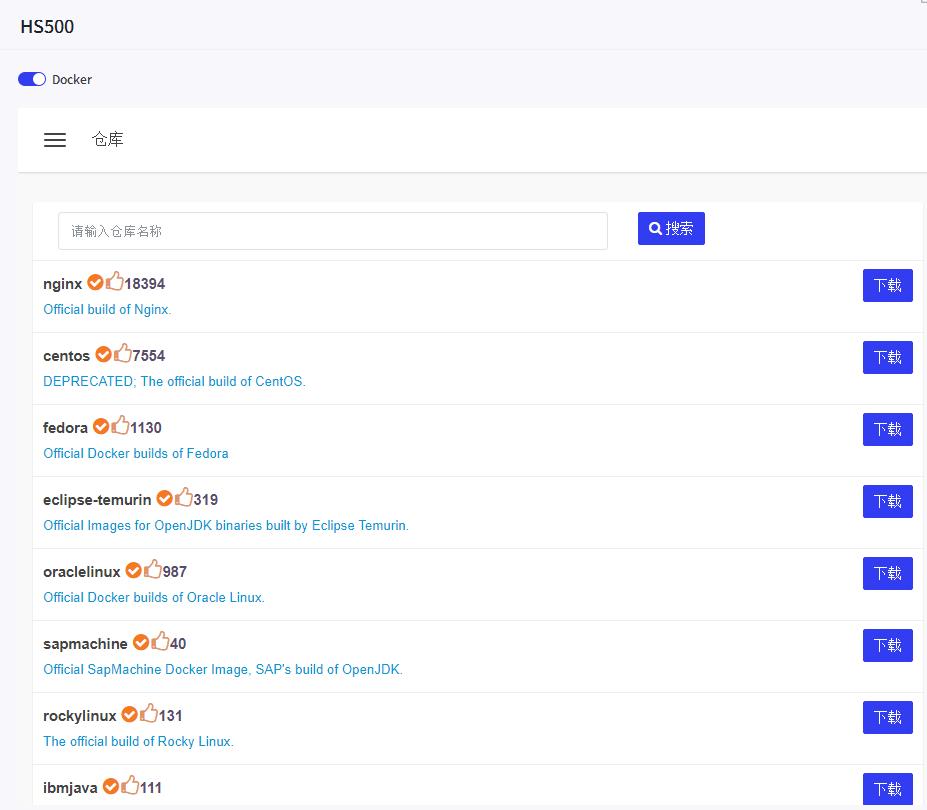This screenshot has height=810, width=927.
Task: Click the thumbs-up icon for eclipse-temurin
Action: tap(184, 498)
